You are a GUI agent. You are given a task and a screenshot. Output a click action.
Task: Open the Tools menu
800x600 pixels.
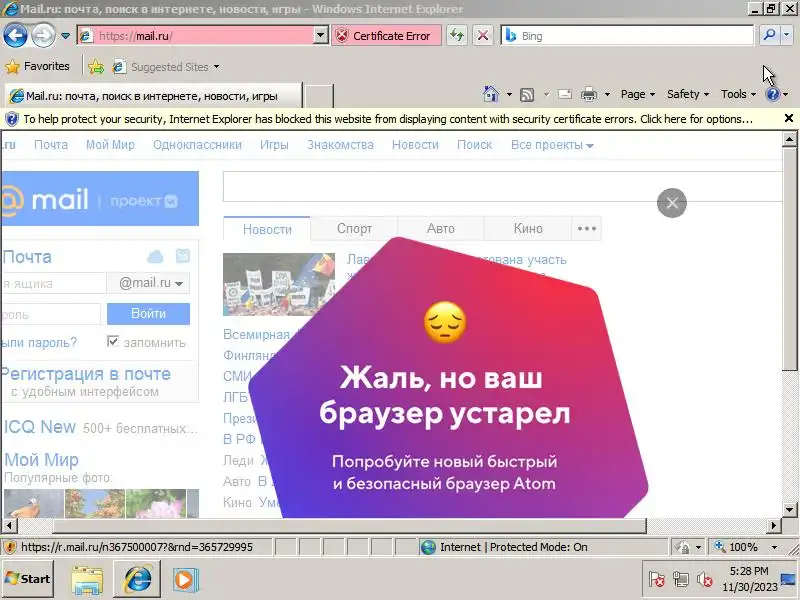coord(738,94)
